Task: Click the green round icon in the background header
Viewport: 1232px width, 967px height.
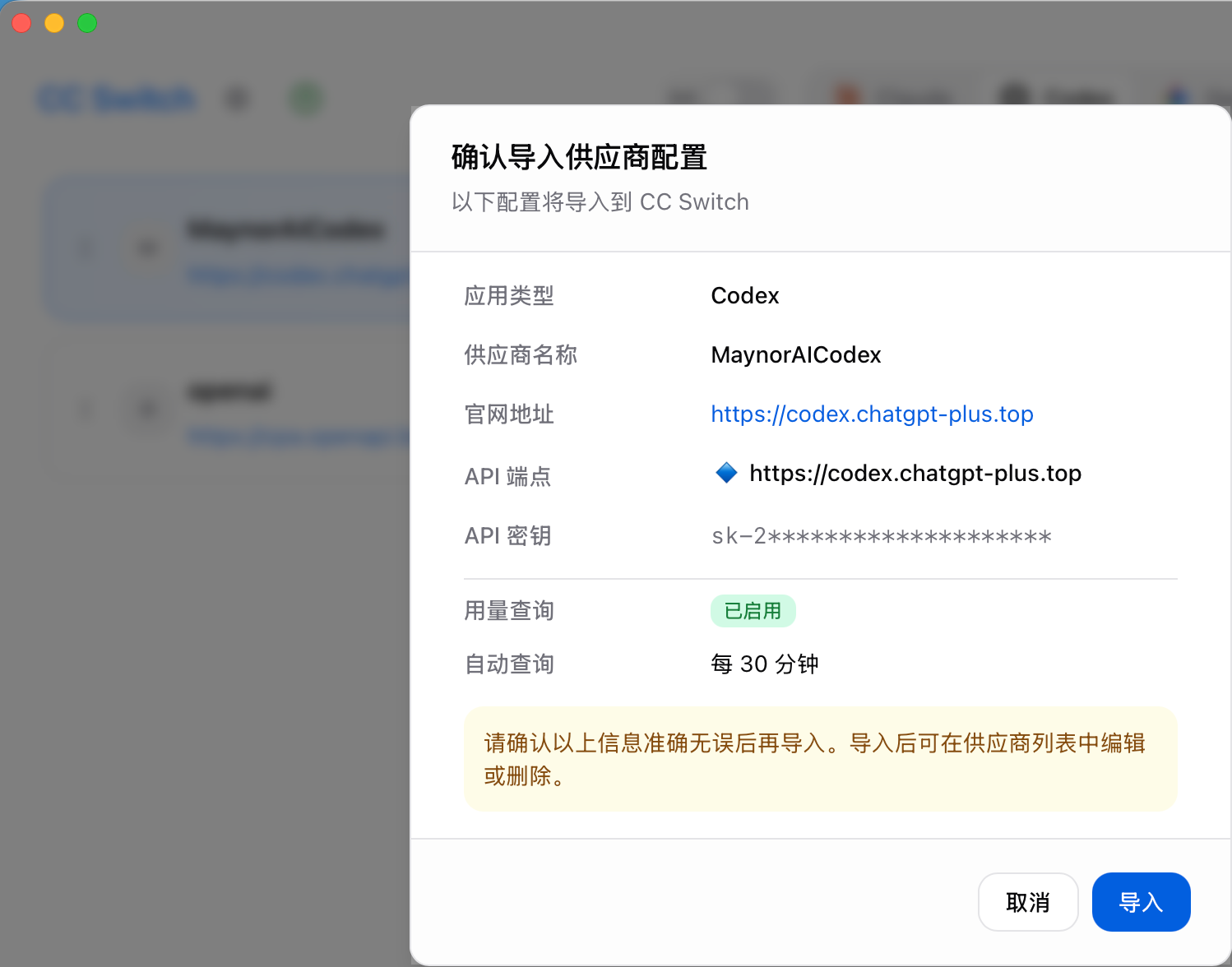Action: (307, 99)
